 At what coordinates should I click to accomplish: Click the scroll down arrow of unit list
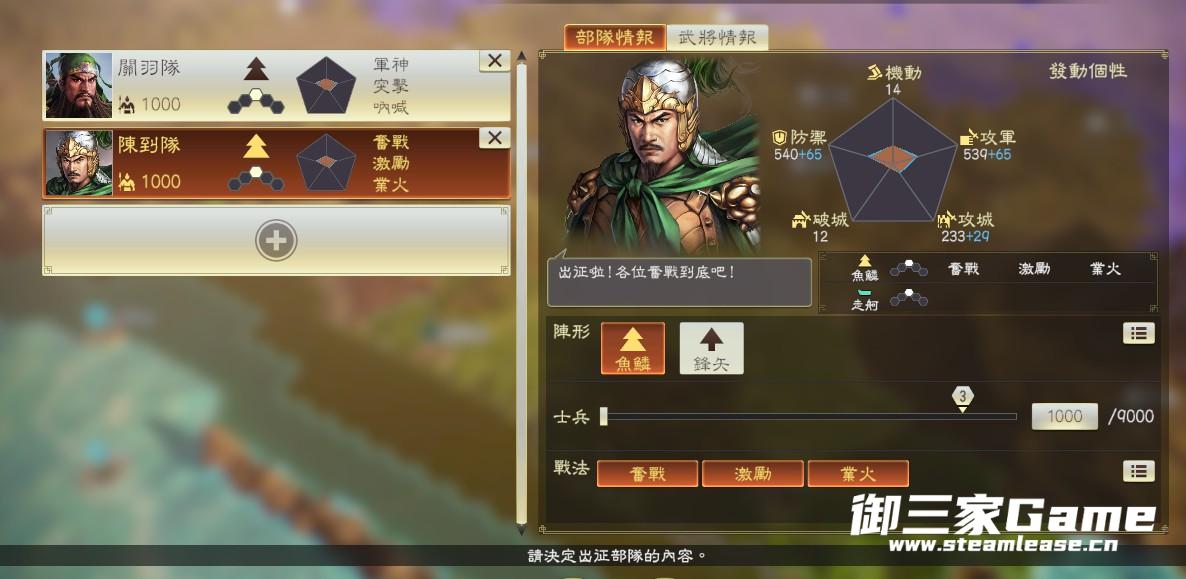521,529
